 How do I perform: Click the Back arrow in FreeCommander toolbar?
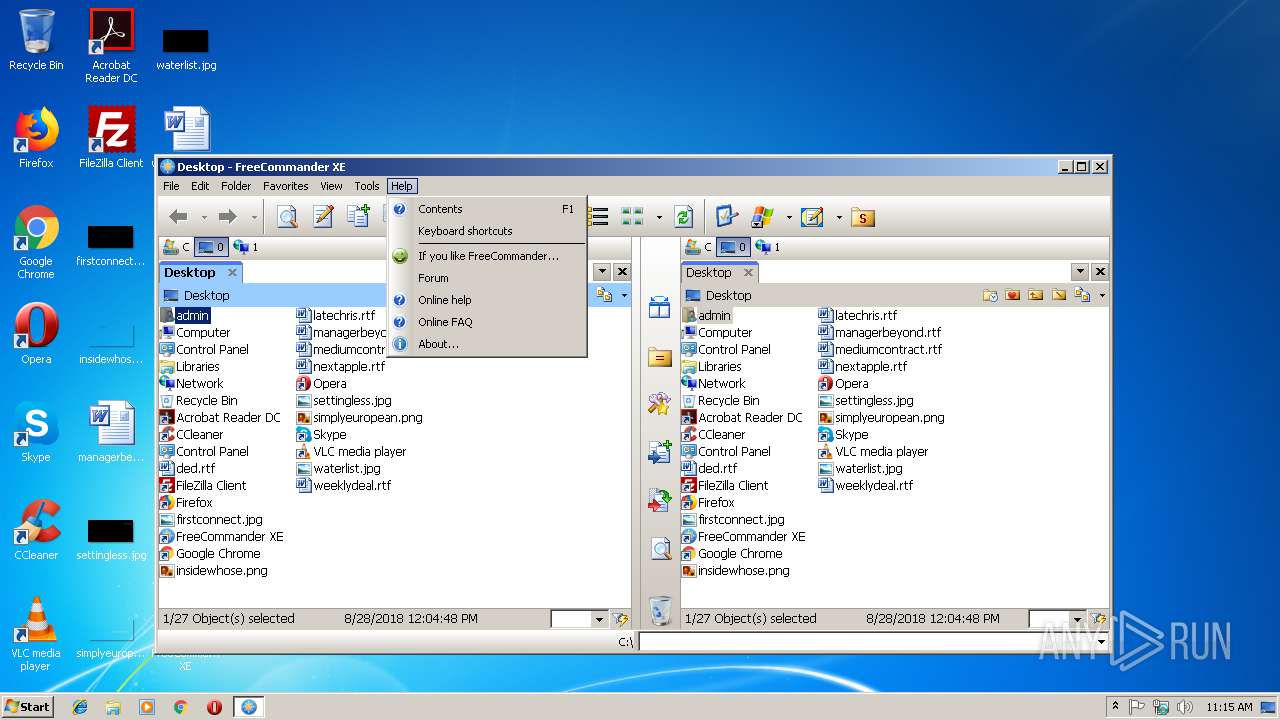click(179, 217)
